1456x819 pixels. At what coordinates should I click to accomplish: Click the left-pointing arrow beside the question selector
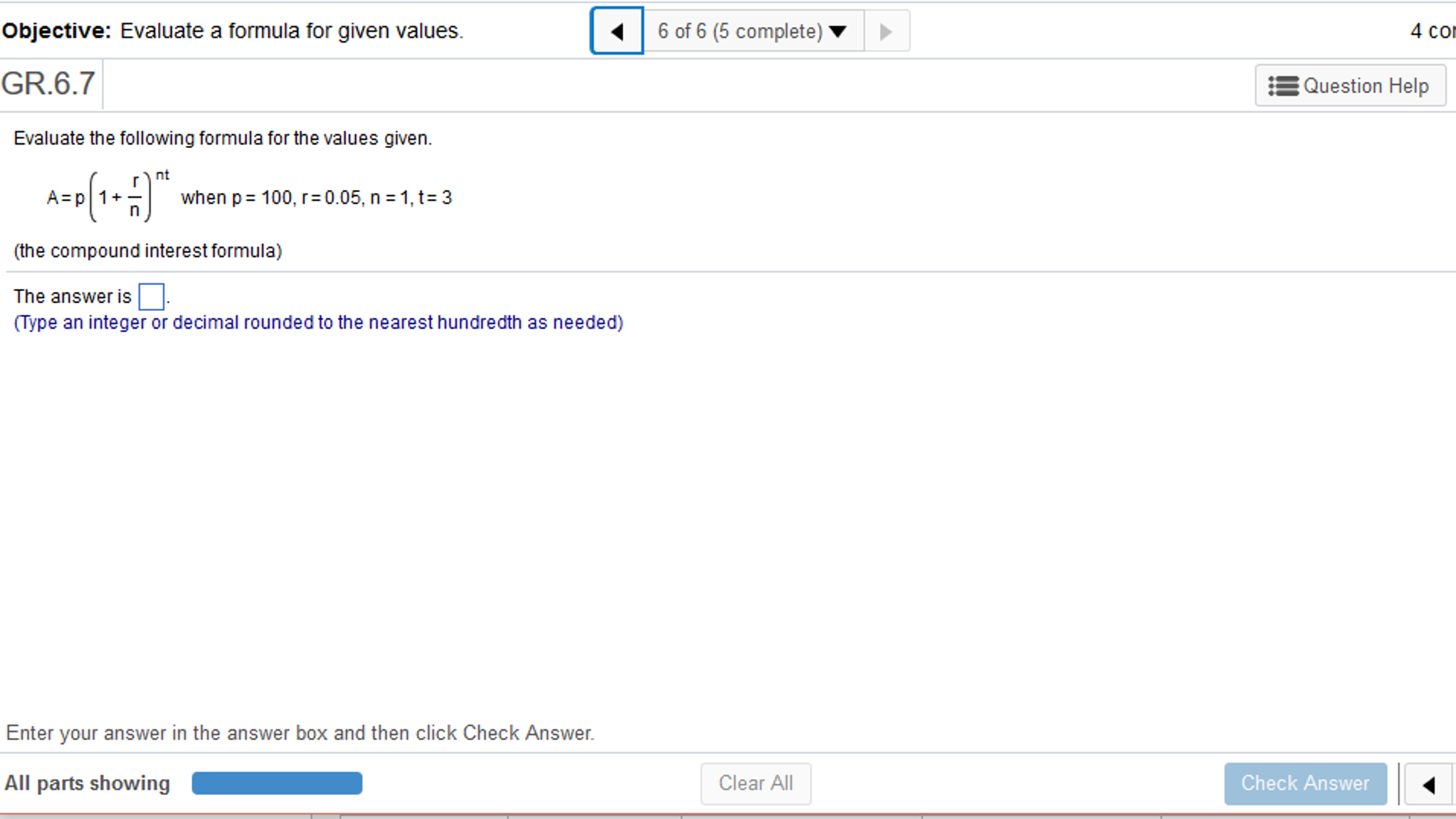616,31
